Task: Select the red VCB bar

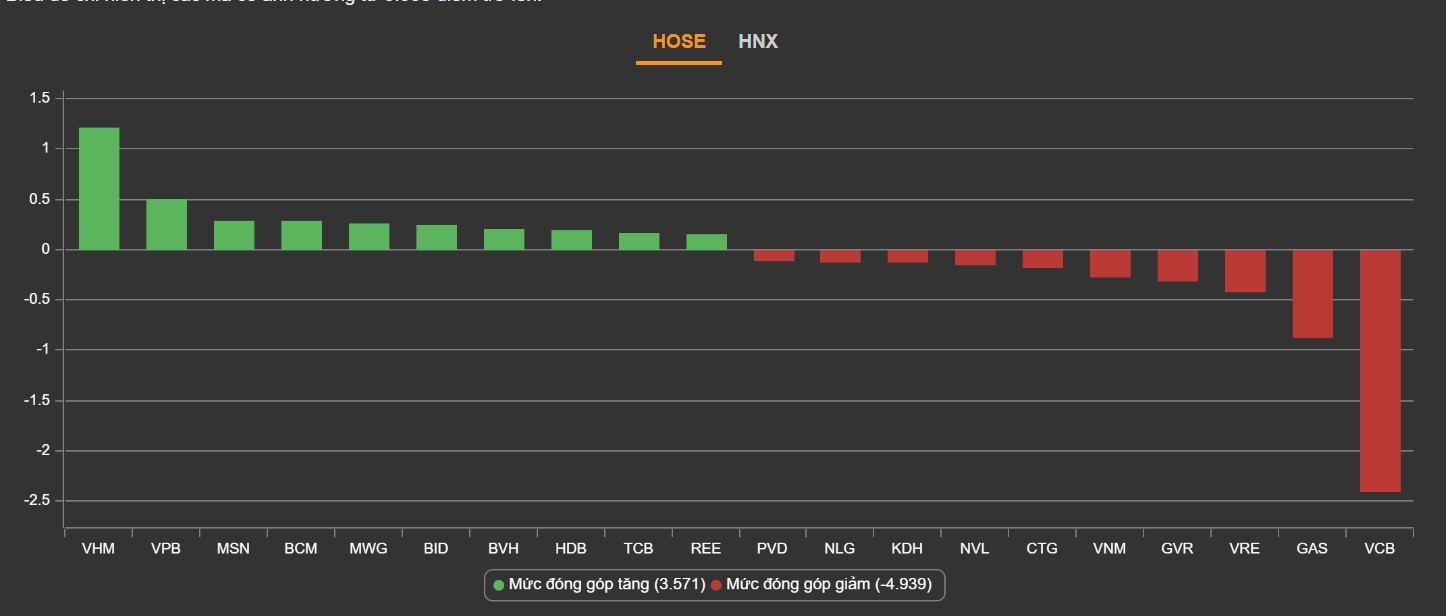Action: (1380, 370)
